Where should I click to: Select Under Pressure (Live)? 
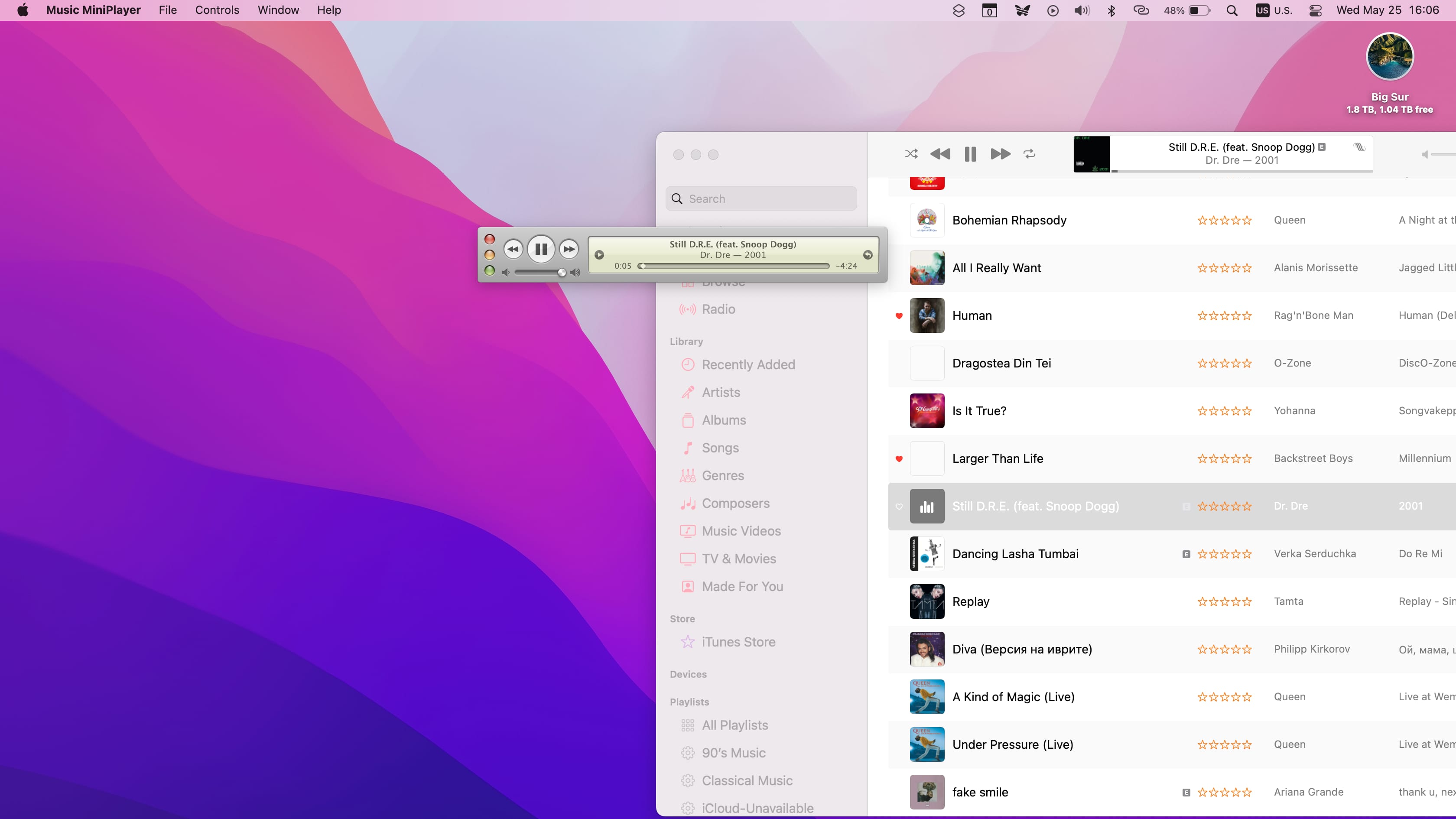(x=1012, y=744)
